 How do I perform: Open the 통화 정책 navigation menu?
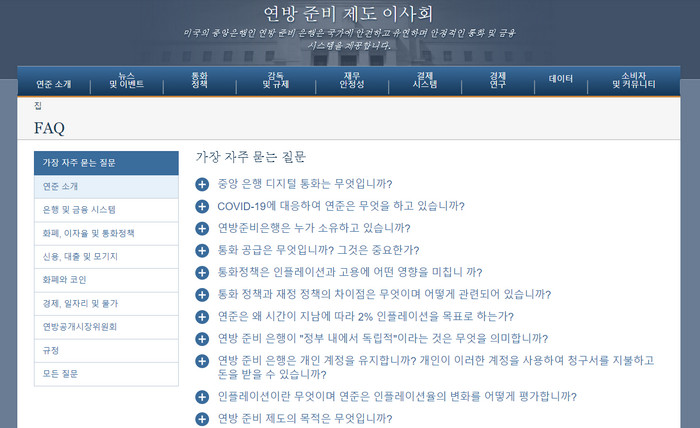[199, 80]
